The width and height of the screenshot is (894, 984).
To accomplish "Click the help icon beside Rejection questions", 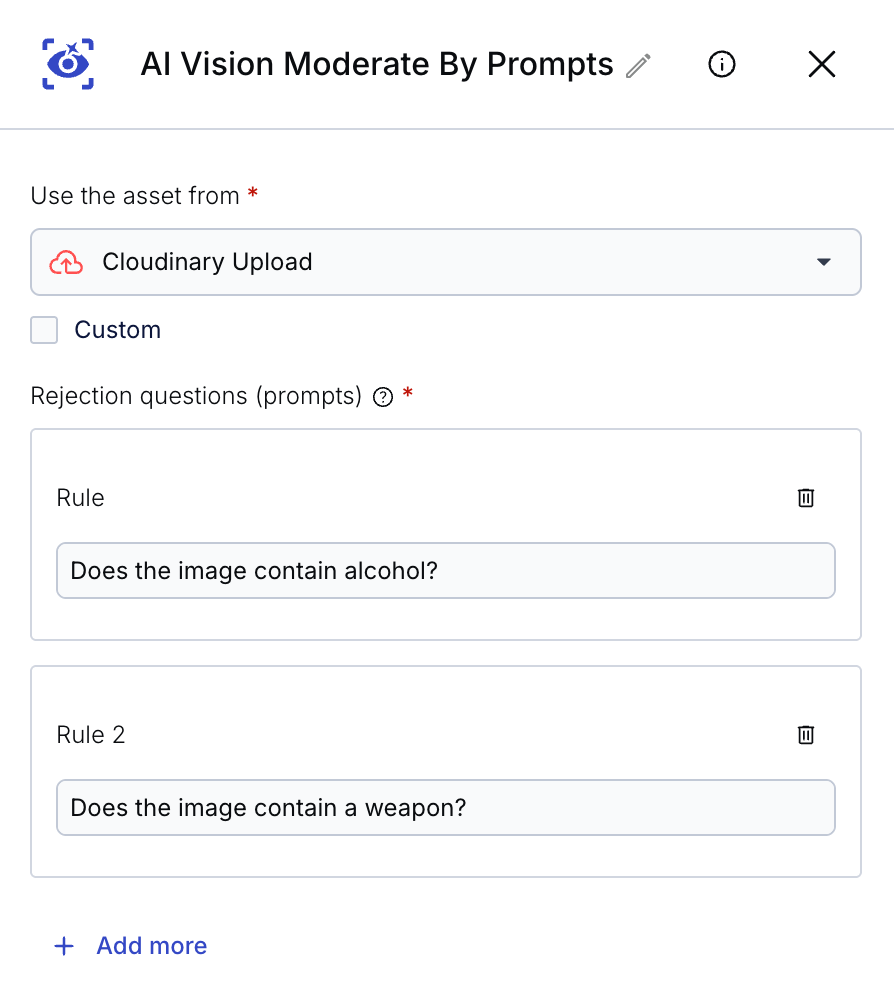I will (382, 397).
